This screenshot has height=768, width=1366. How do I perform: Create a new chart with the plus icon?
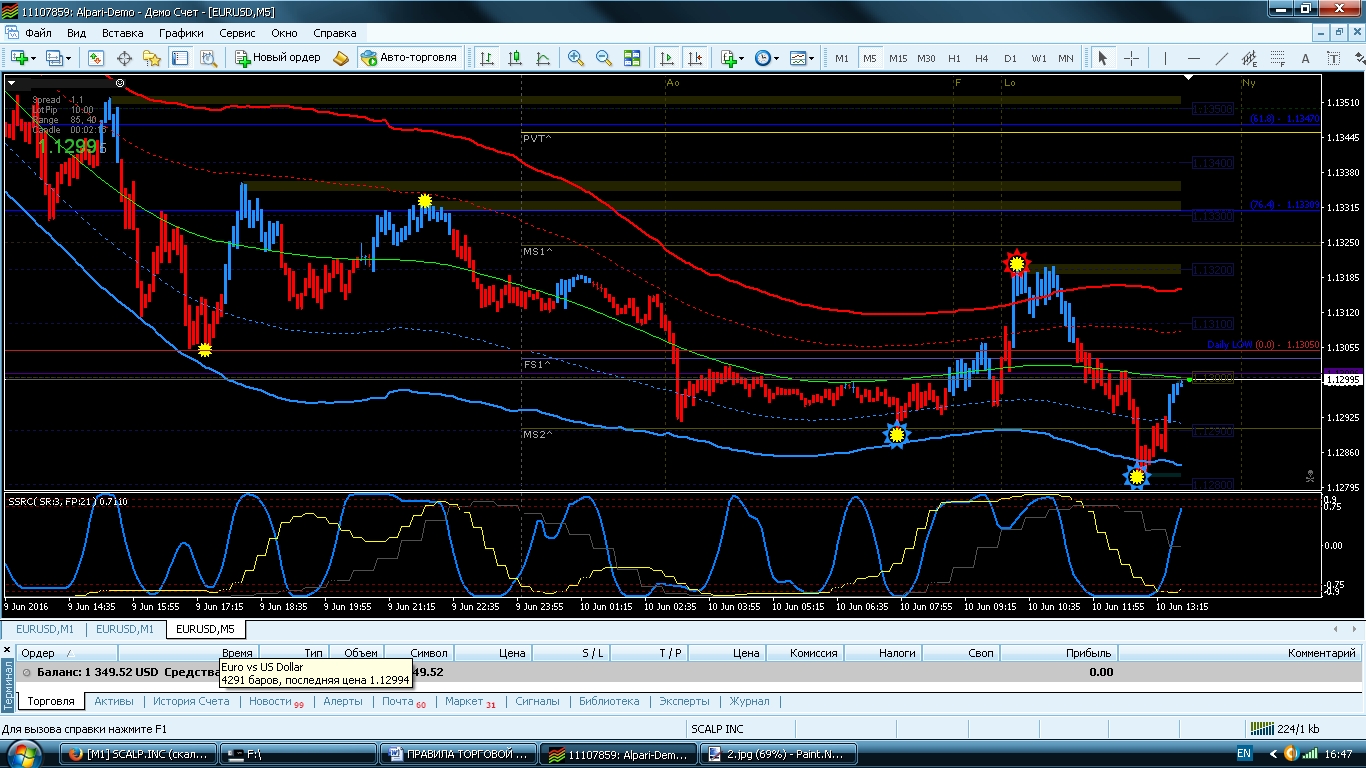pos(19,58)
